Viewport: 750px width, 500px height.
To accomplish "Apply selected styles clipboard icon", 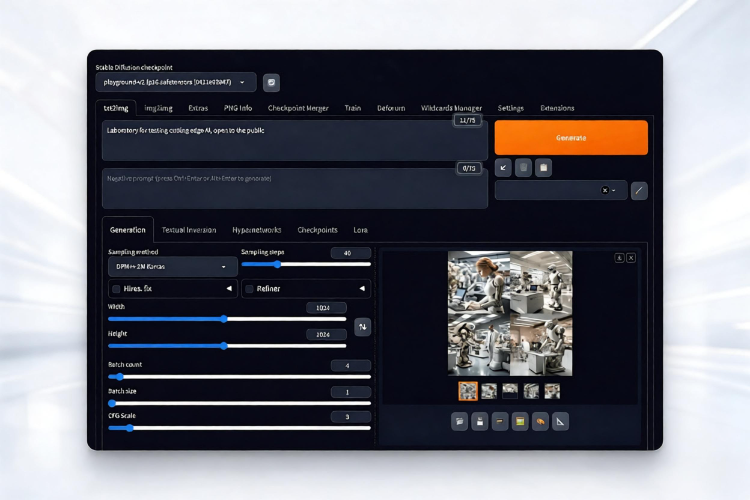I will tap(543, 167).
